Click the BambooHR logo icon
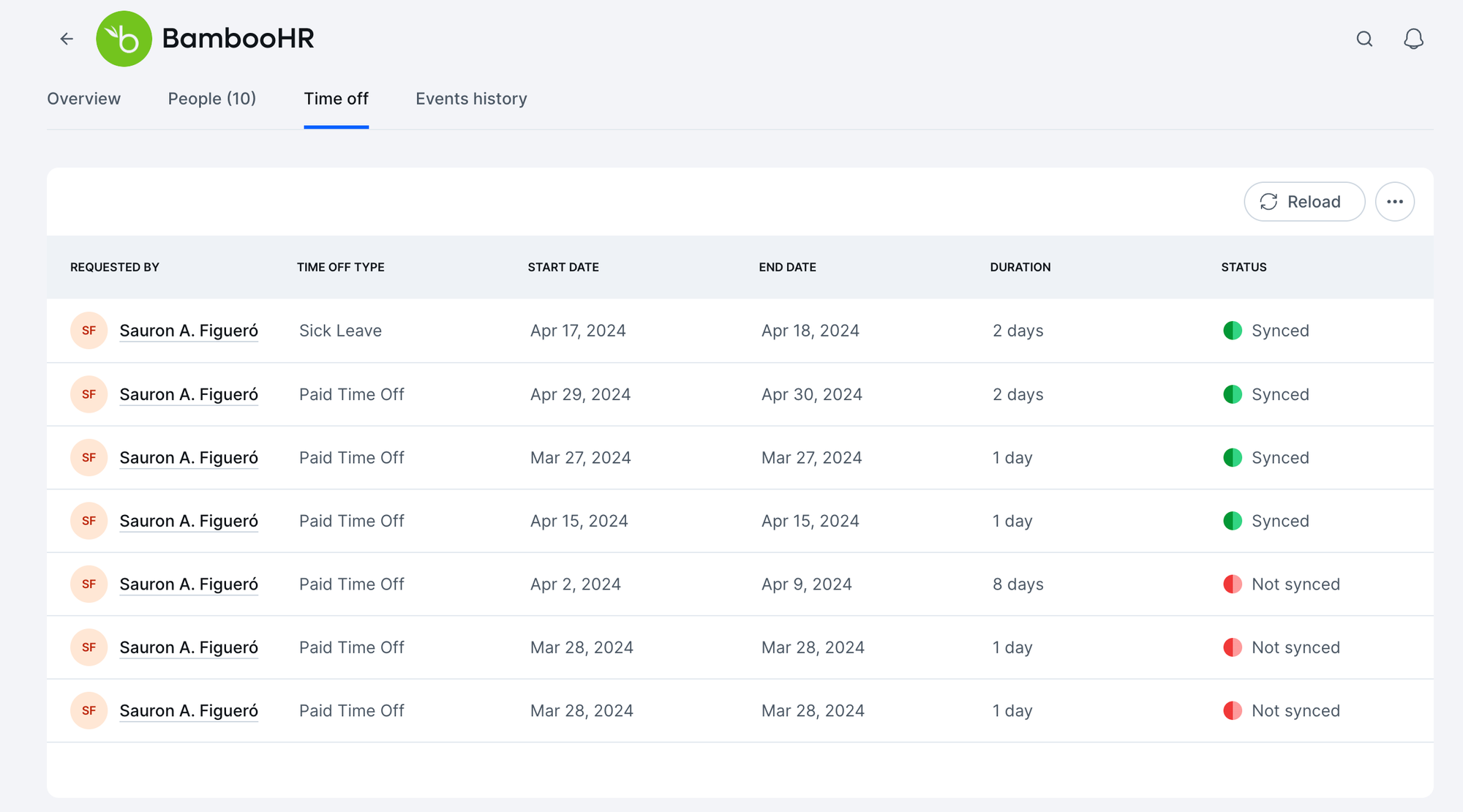Viewport: 1463px width, 812px height. coord(124,39)
